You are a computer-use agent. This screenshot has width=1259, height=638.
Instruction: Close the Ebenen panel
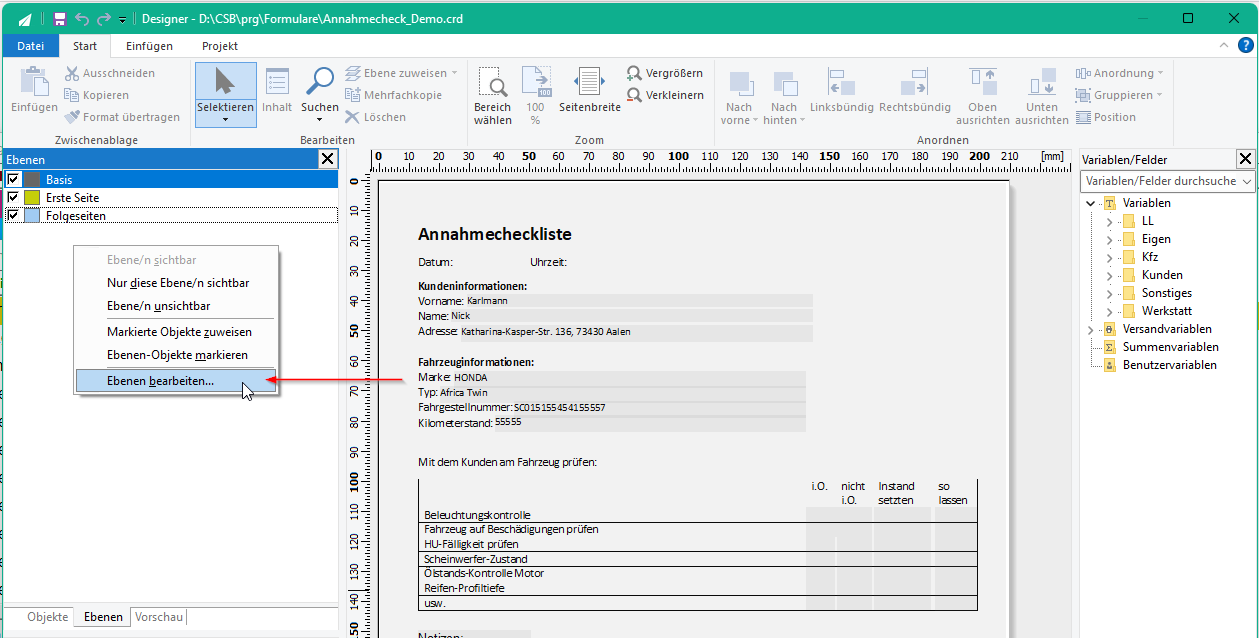coord(328,159)
